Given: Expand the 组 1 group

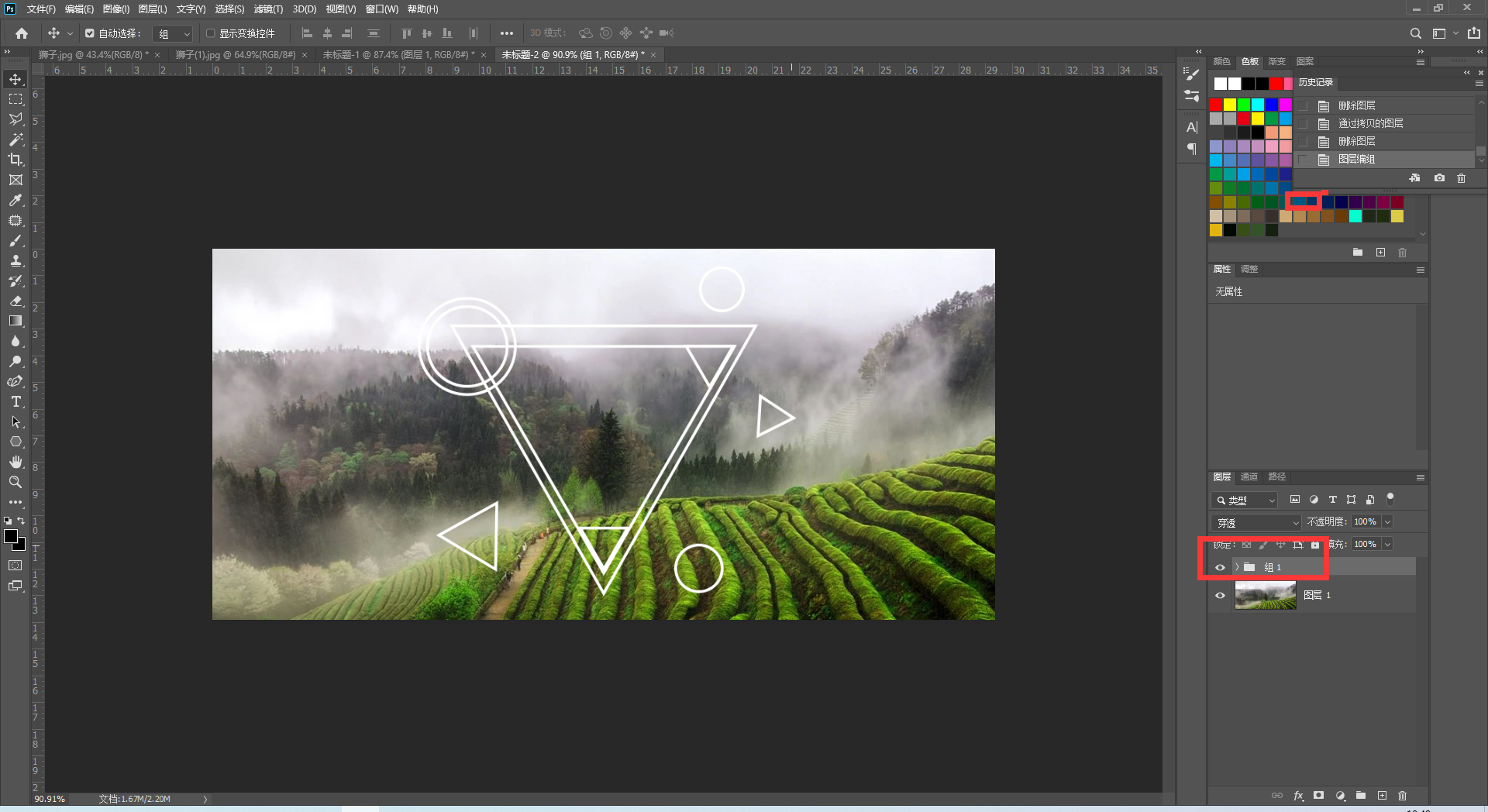Looking at the screenshot, I should point(1237,567).
